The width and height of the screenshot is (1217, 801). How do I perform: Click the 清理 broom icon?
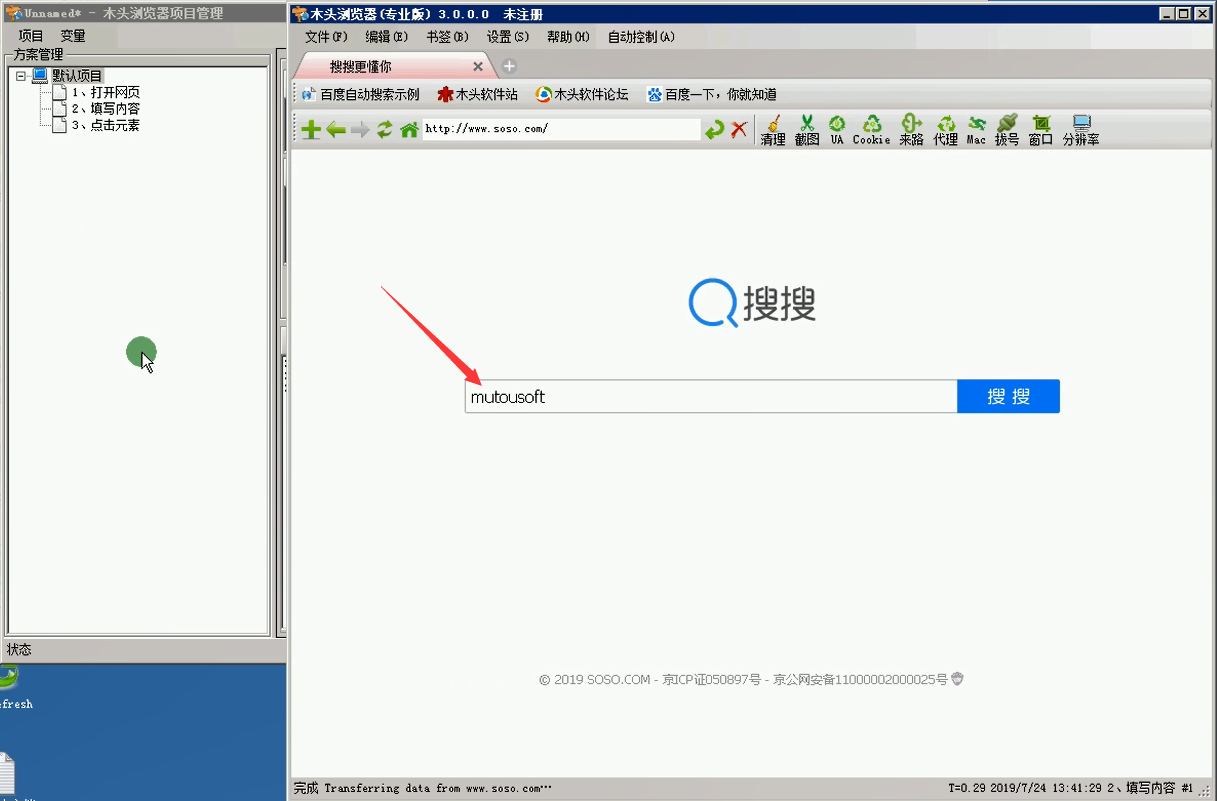click(773, 130)
